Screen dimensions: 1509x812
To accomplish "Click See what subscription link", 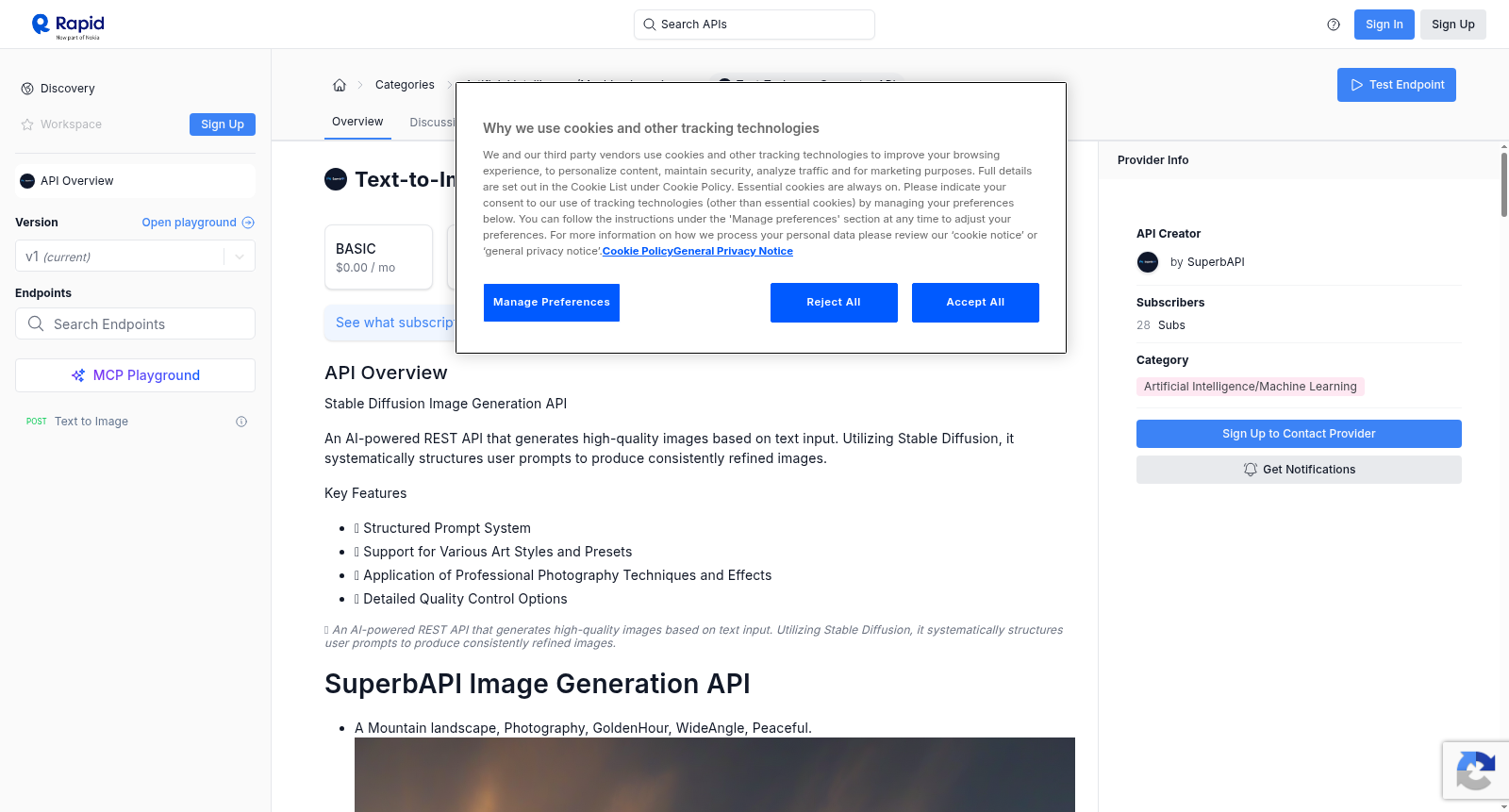I will (x=395, y=323).
